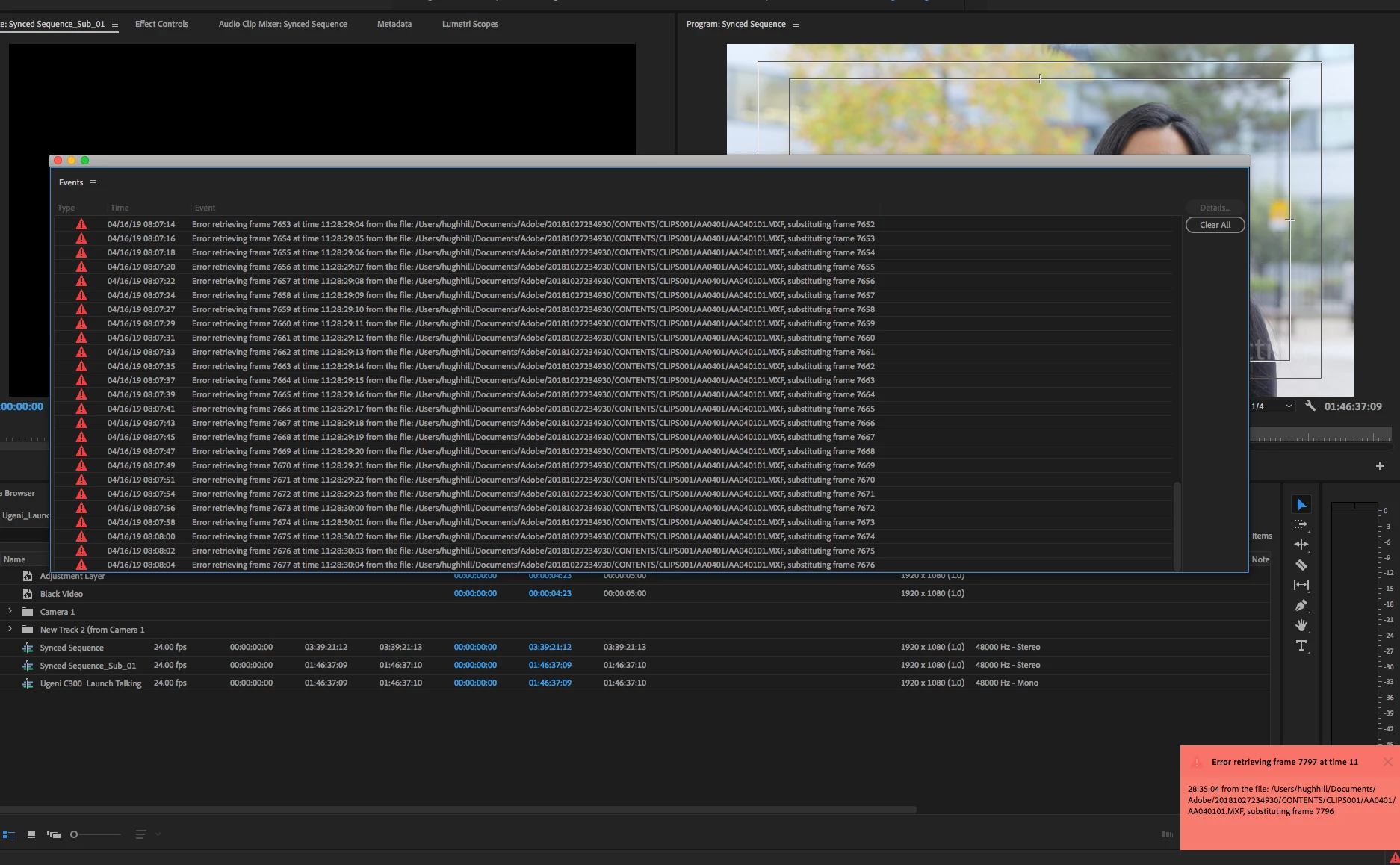Click the 48000 Hz - Mono audio info
The width and height of the screenshot is (1400, 865).
pos(1006,683)
